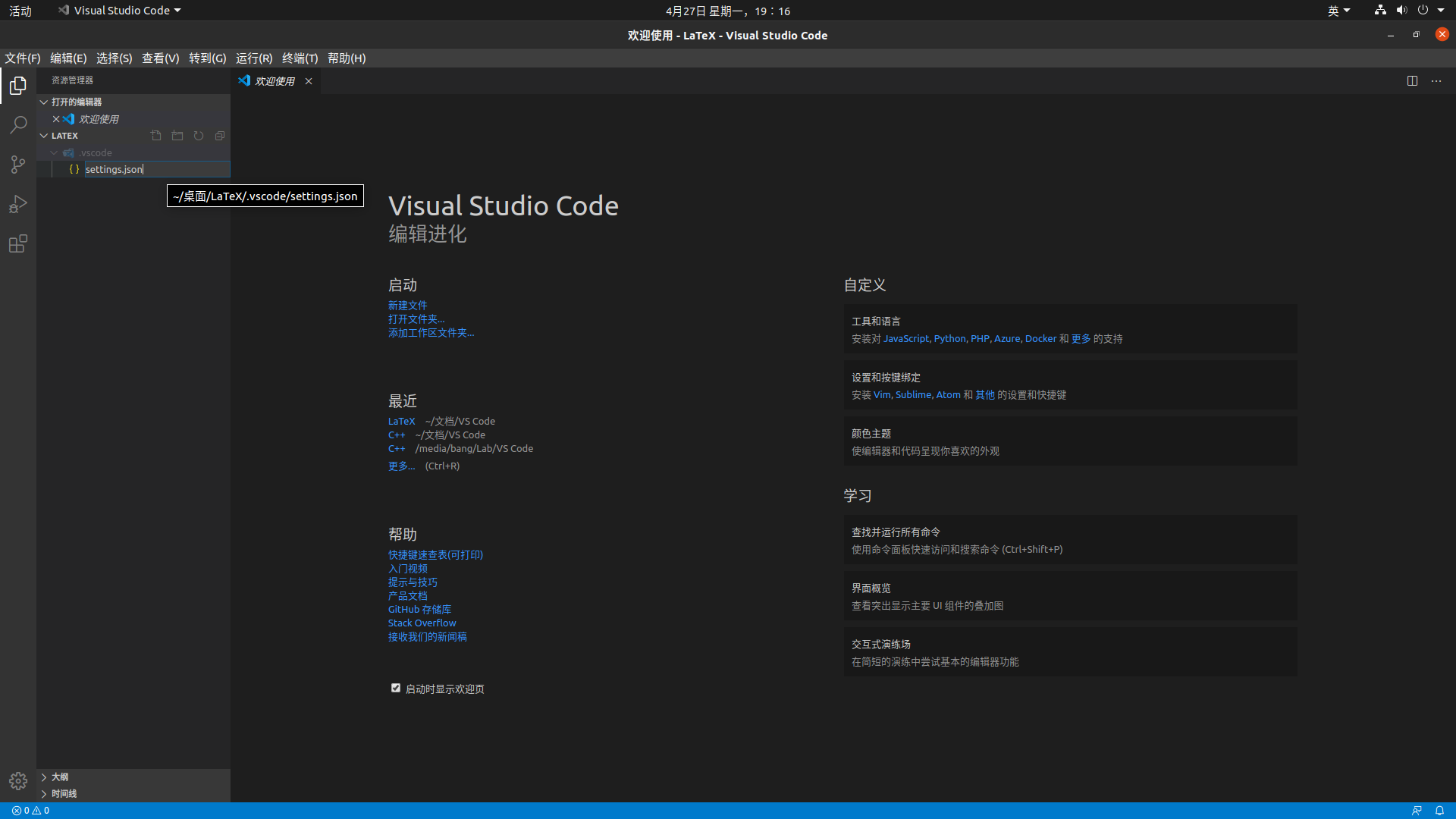
Task: Collapse the .vscode folder
Action: click(53, 152)
